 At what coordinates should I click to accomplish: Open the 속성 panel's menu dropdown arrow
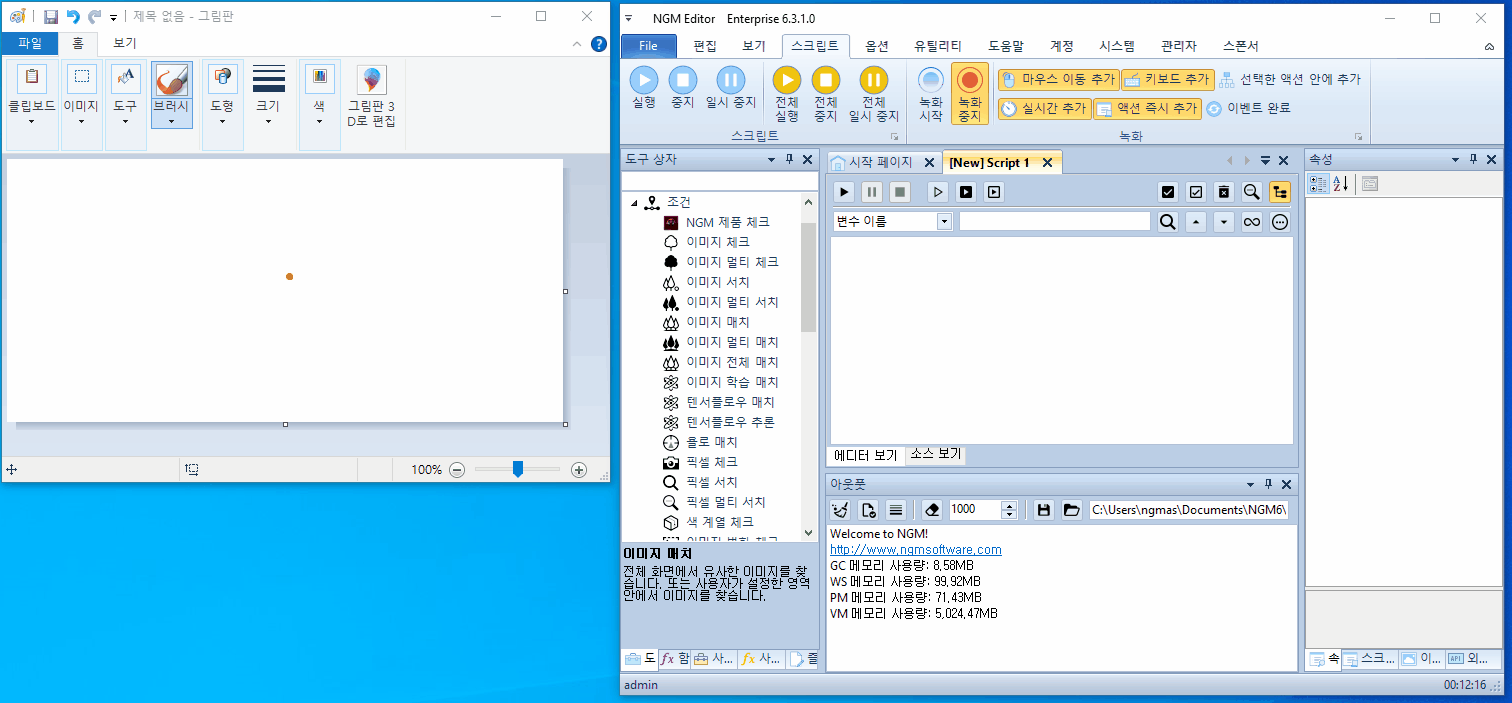pos(1456,160)
